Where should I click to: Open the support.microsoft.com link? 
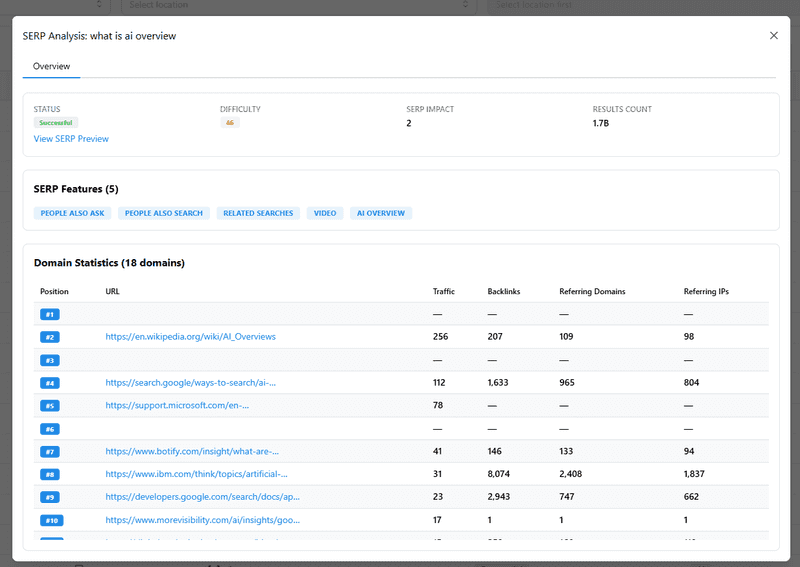(177, 406)
